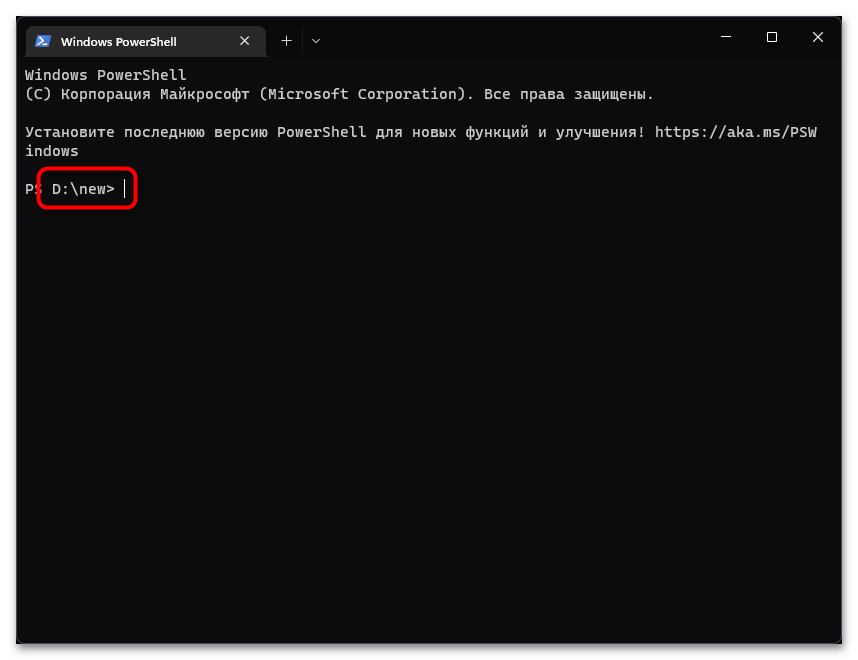Expand the new tab profile dropdown chevron

pyautogui.click(x=316, y=41)
